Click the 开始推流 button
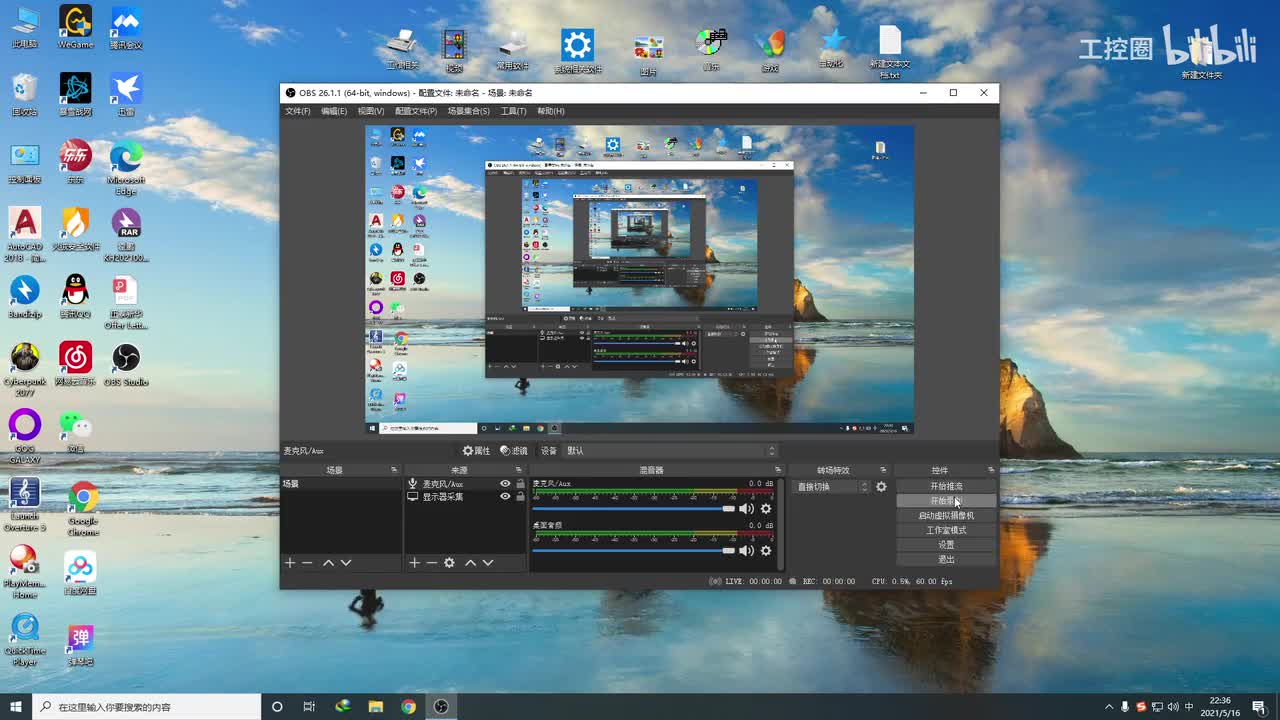1280x720 pixels. point(946,487)
